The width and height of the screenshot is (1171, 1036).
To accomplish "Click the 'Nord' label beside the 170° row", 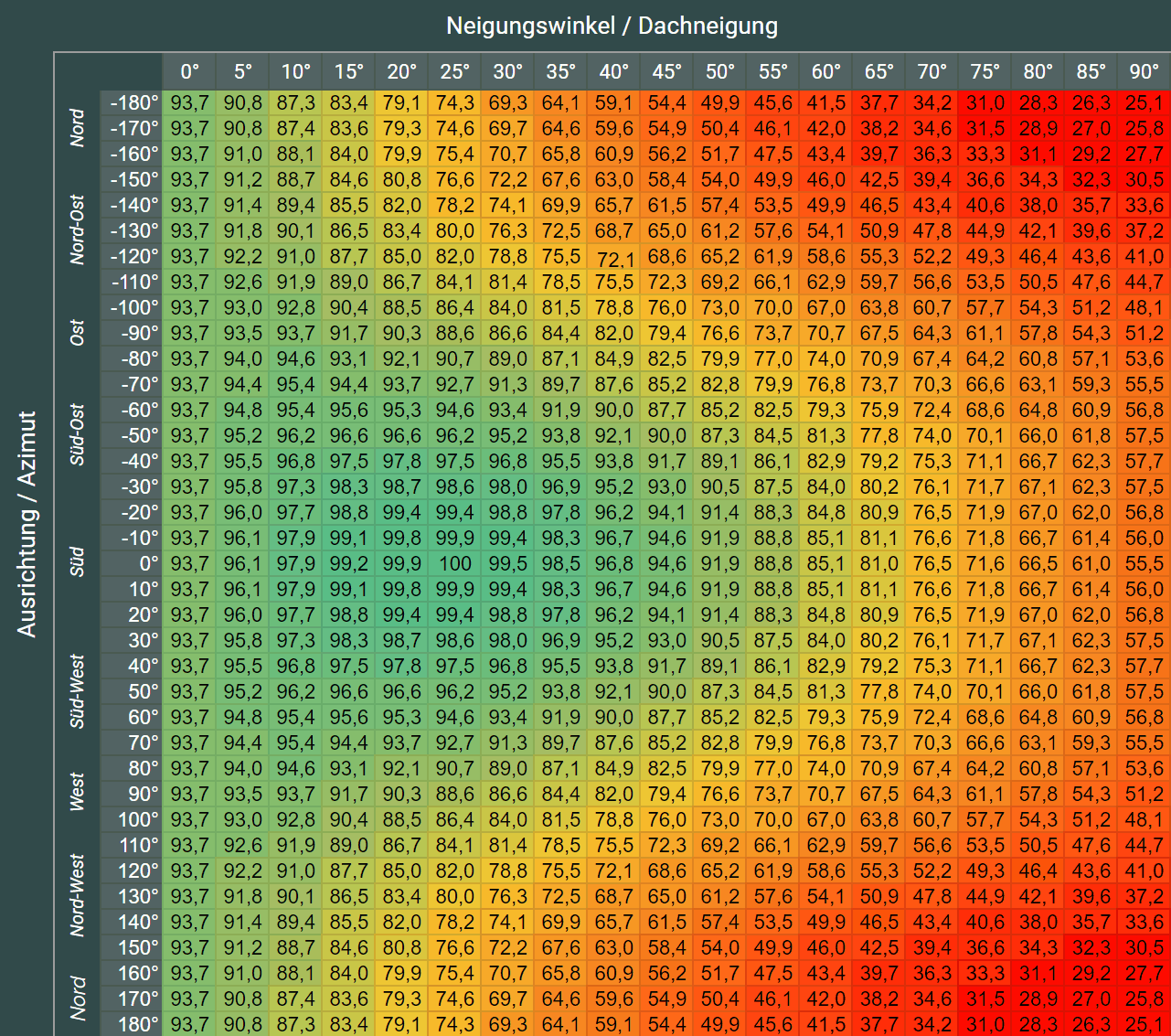I will point(78,998).
